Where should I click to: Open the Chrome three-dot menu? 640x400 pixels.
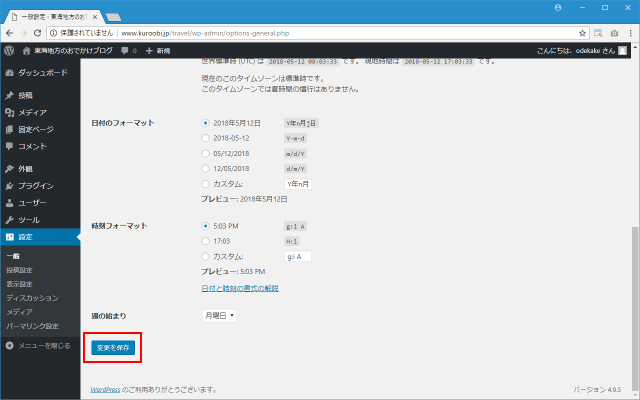[631, 33]
